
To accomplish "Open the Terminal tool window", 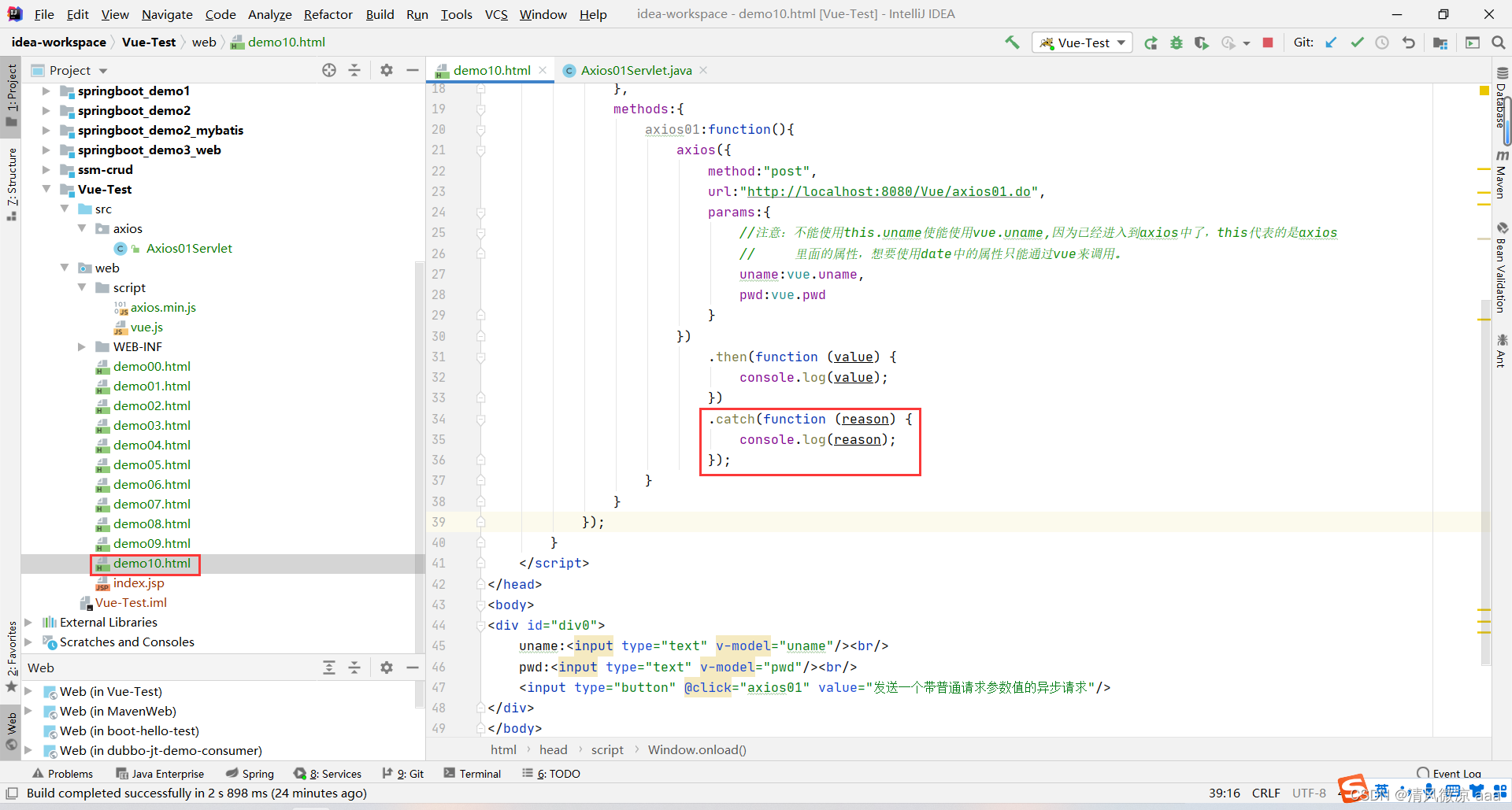I will 472,774.
